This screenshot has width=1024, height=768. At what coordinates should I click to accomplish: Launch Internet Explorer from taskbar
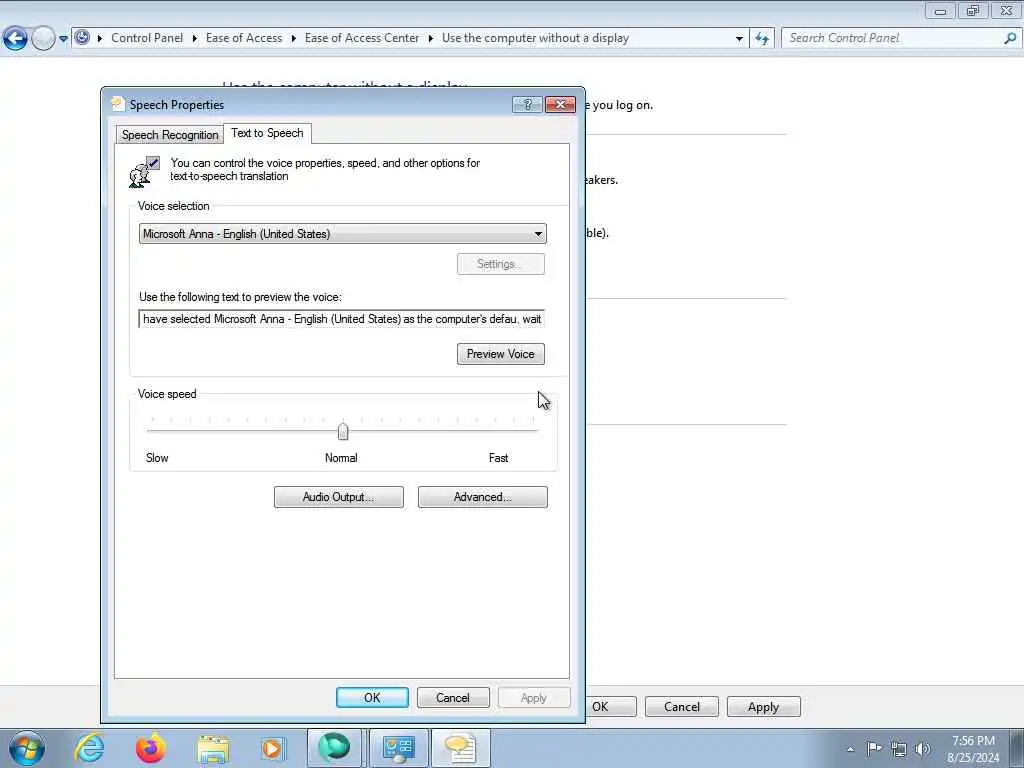pyautogui.click(x=89, y=748)
